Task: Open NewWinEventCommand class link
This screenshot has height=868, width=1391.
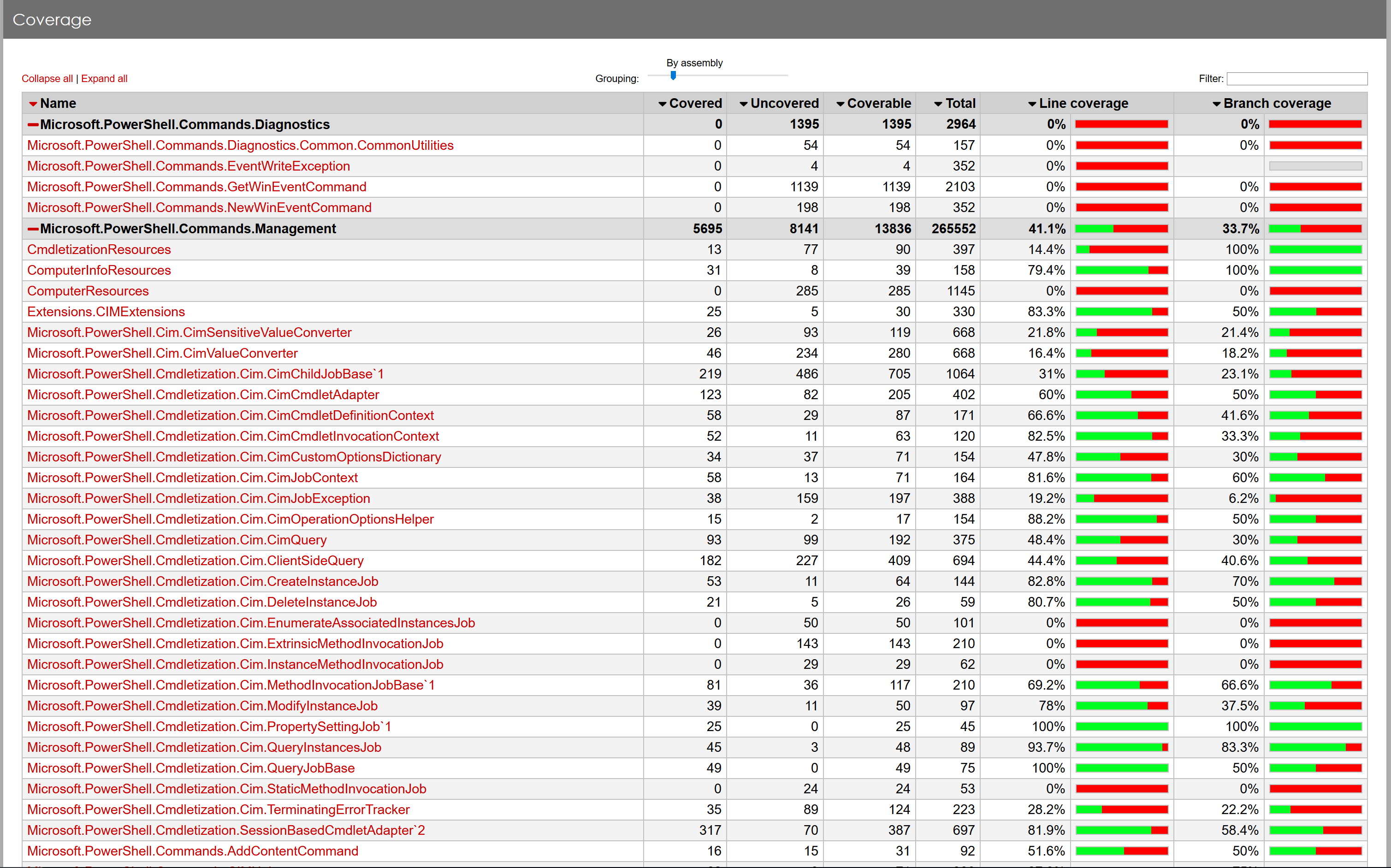Action: point(199,207)
